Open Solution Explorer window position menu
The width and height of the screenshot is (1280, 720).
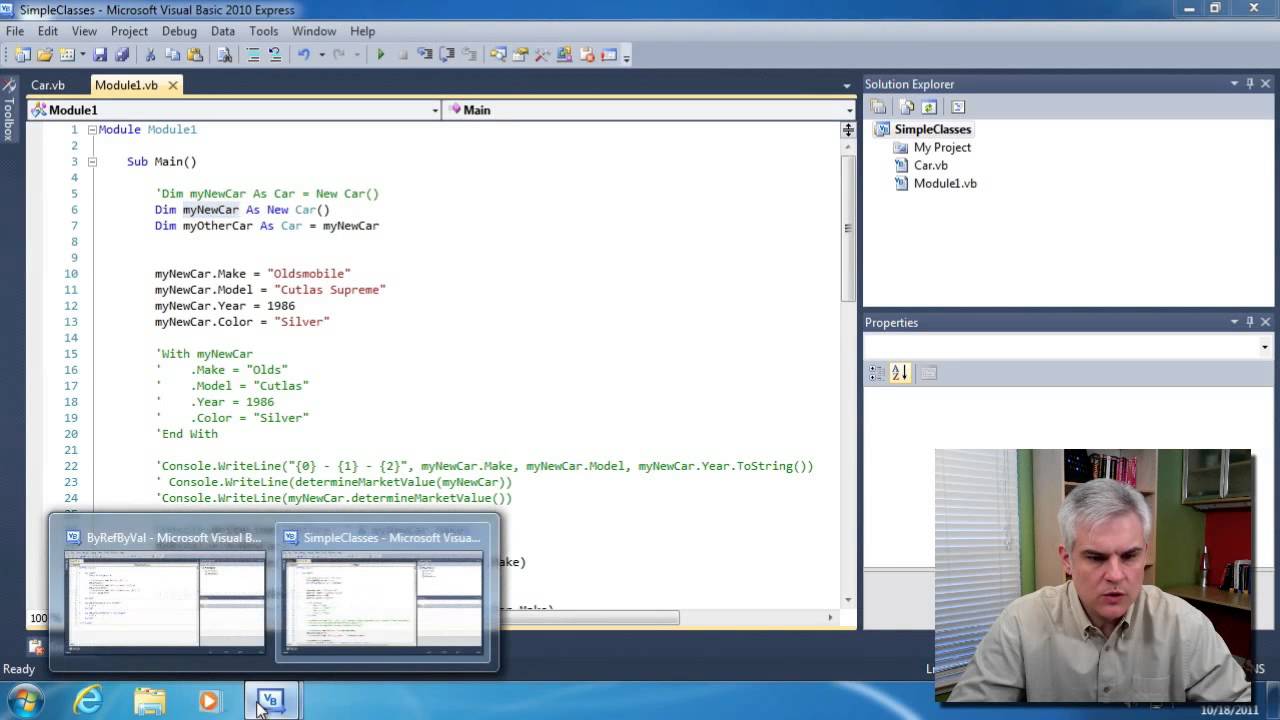tap(1235, 84)
